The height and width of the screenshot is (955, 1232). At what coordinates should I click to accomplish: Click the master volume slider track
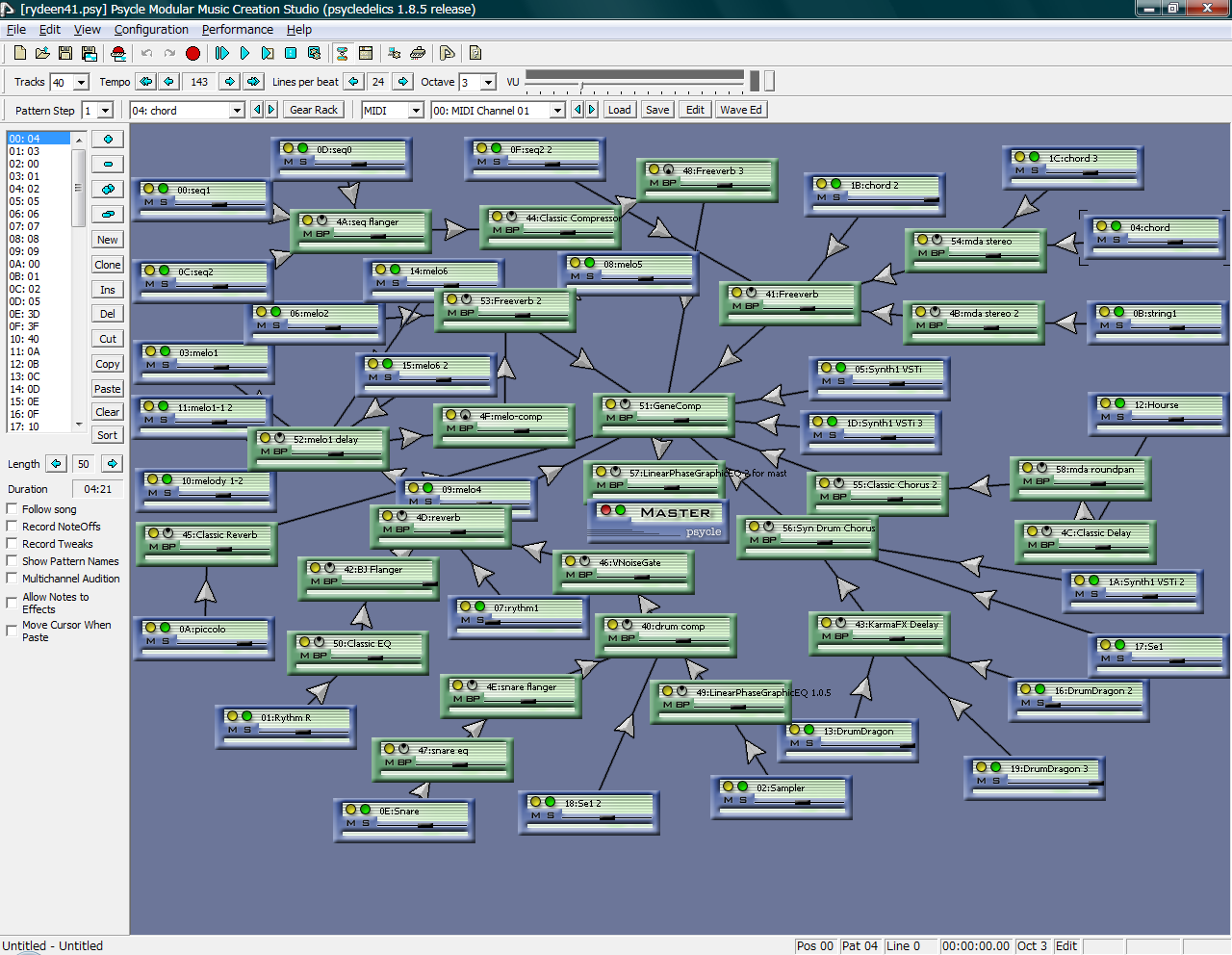(x=634, y=74)
